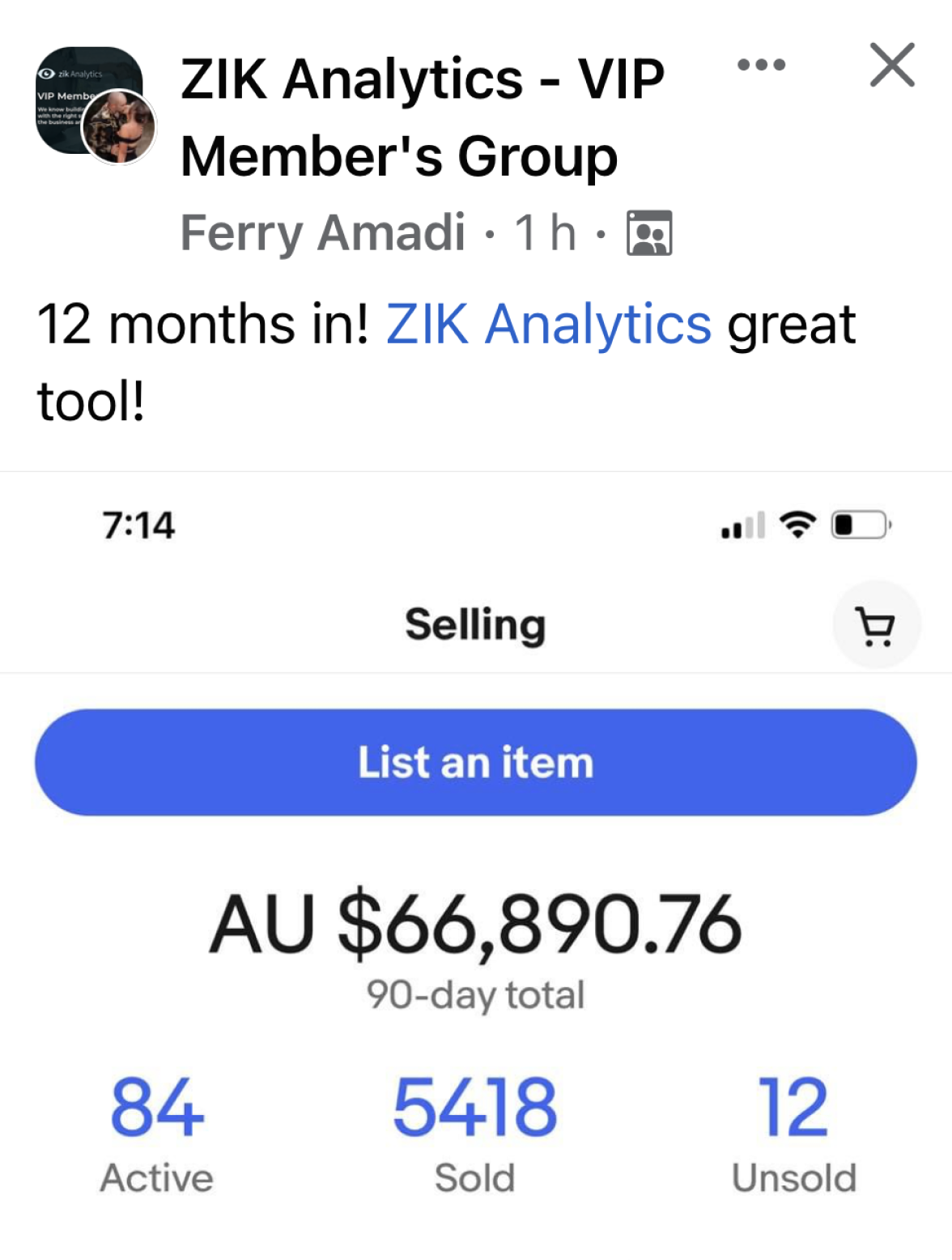Image resolution: width=952 pixels, height=1260 pixels.
Task: Tap the Wi-Fi status icon
Action: 797,525
